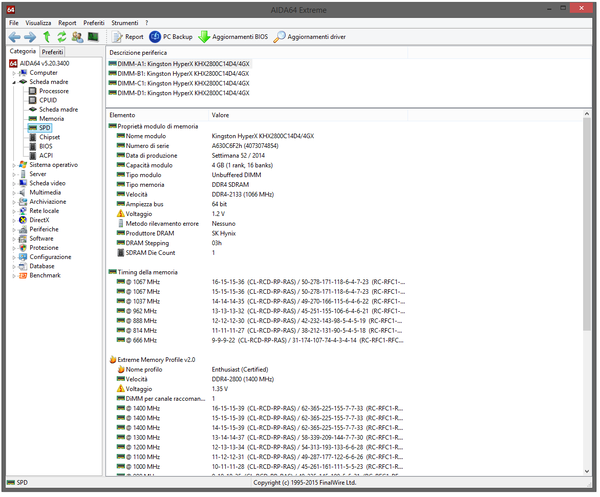Select the DIMM-D1 Kingston HyperX module
The image size is (600, 497).
coord(179,93)
